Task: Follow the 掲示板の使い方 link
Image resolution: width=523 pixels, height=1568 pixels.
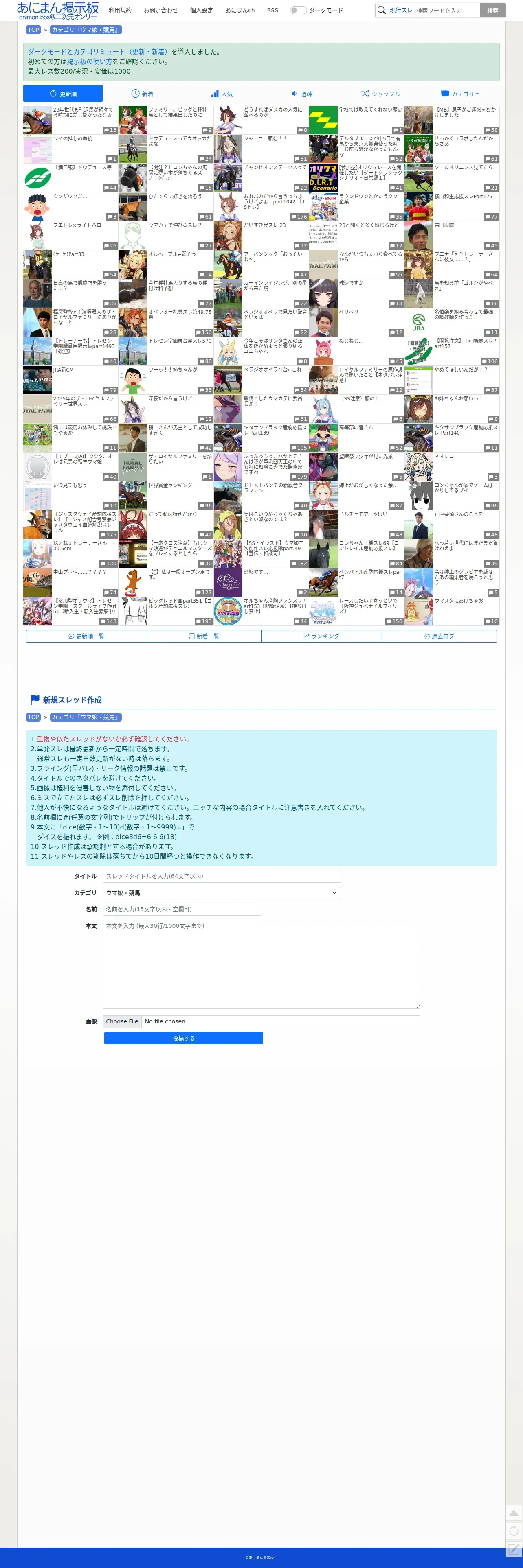Action: (89, 61)
